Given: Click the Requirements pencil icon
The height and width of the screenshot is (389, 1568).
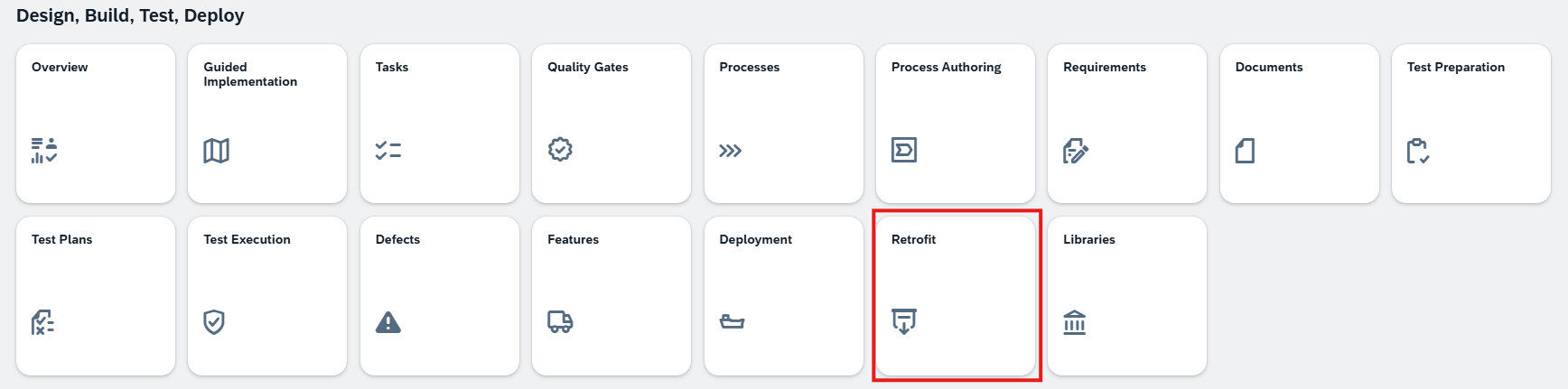Looking at the screenshot, I should click(1076, 151).
